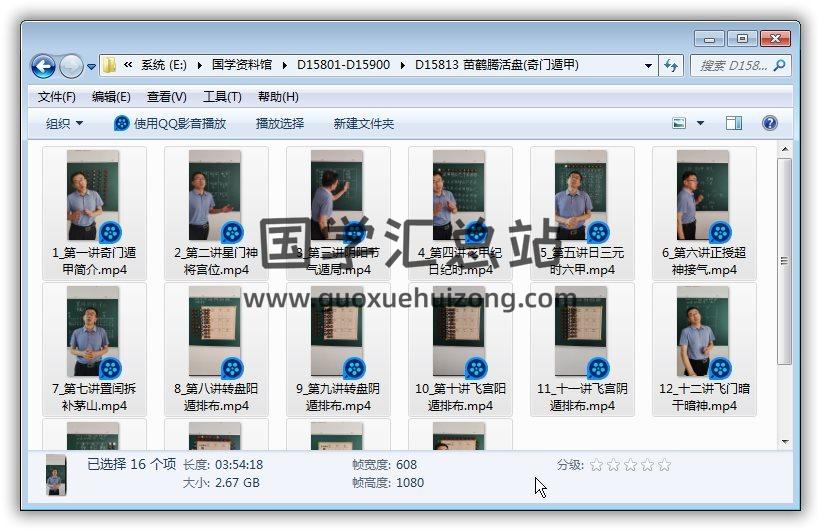
Task: Click 帧高度: 1080 in details pane
Action: pyautogui.click(x=388, y=483)
